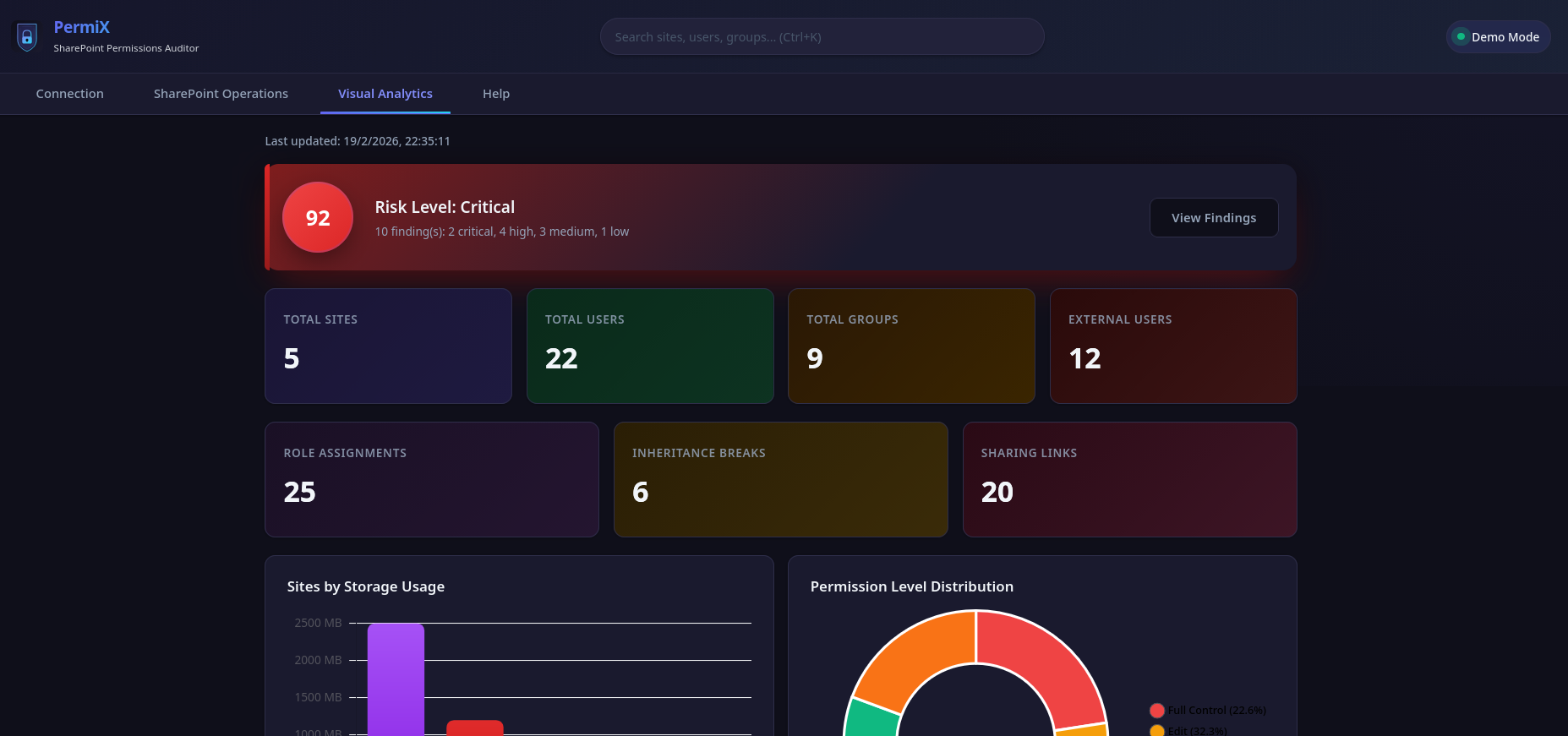This screenshot has width=1568, height=736.
Task: Select the Total Users stat card
Action: pos(649,346)
